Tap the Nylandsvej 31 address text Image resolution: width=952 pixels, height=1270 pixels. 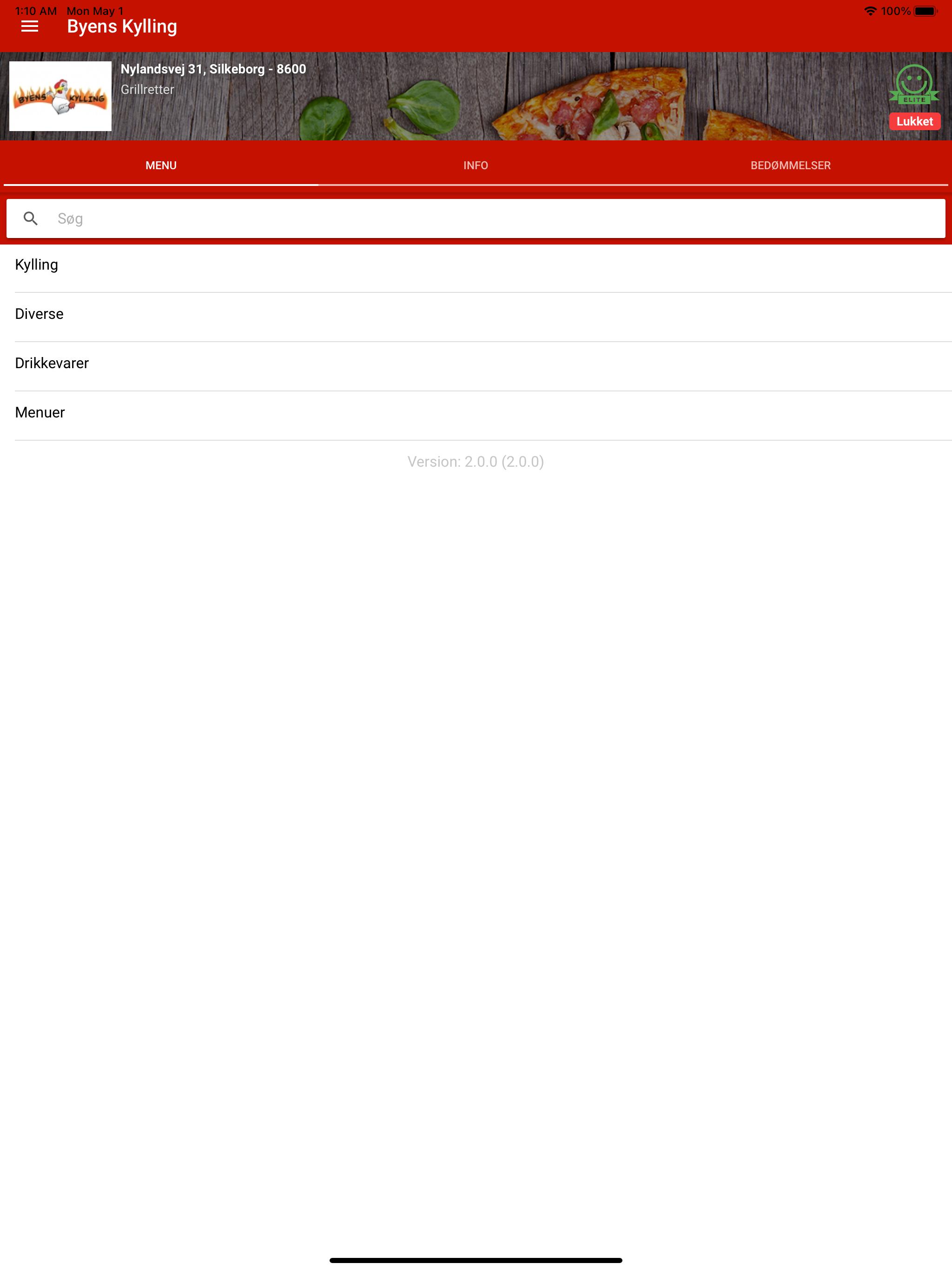click(x=213, y=69)
